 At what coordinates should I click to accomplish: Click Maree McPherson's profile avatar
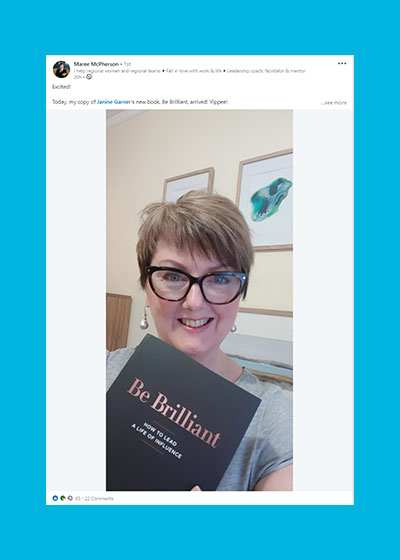click(61, 69)
